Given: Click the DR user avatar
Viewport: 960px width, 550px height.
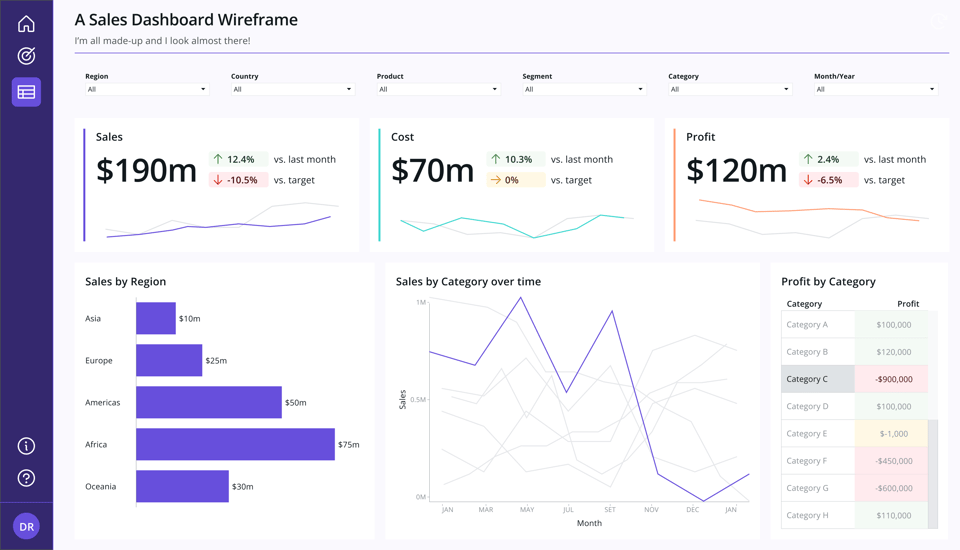Looking at the screenshot, I should tap(26, 526).
